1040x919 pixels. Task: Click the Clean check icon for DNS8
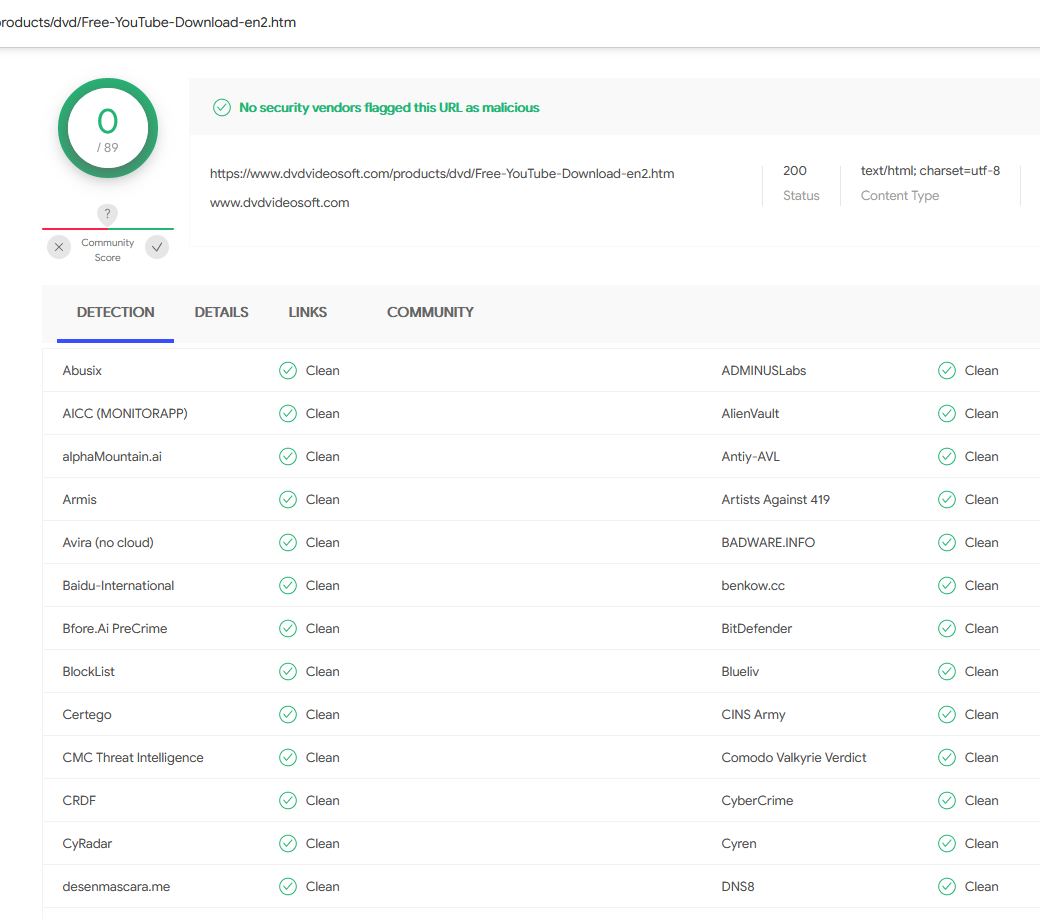pos(947,887)
